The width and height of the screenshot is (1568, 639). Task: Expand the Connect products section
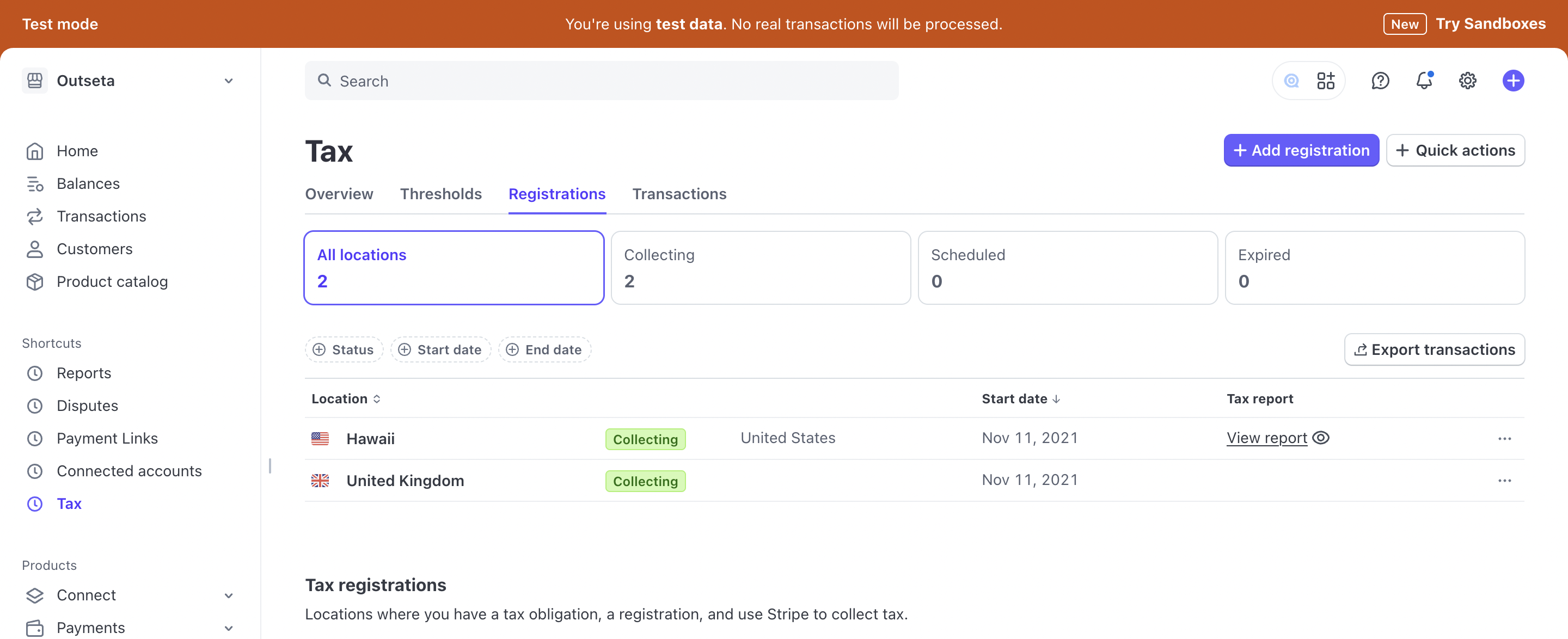point(228,595)
